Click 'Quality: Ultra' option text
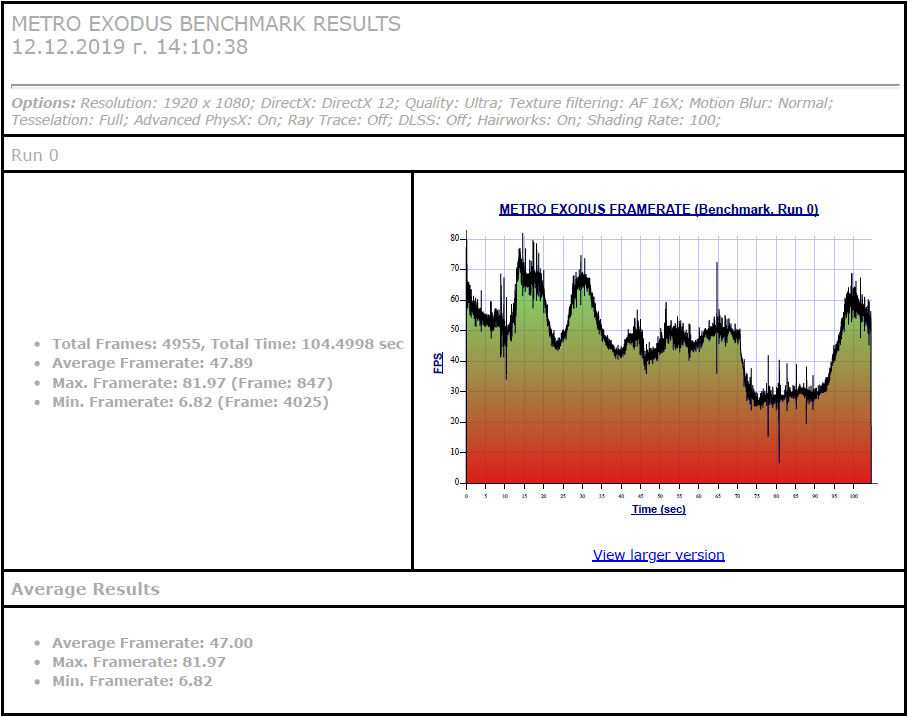The width and height of the screenshot is (908, 717). pyautogui.click(x=451, y=103)
